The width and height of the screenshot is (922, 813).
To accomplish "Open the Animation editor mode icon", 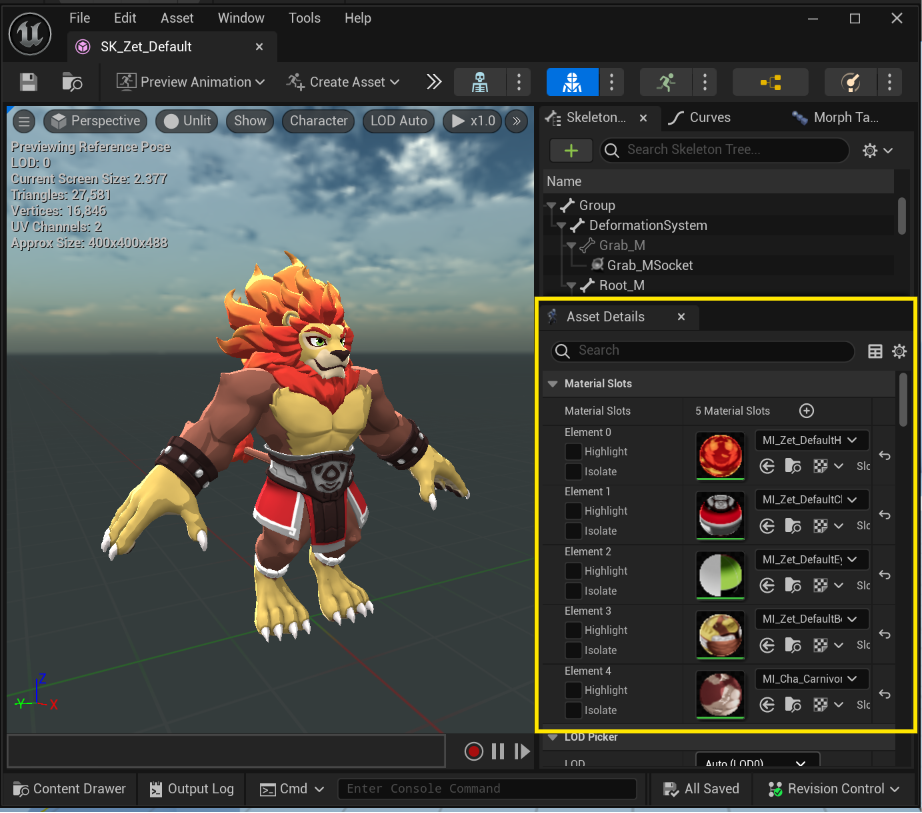I will (666, 82).
